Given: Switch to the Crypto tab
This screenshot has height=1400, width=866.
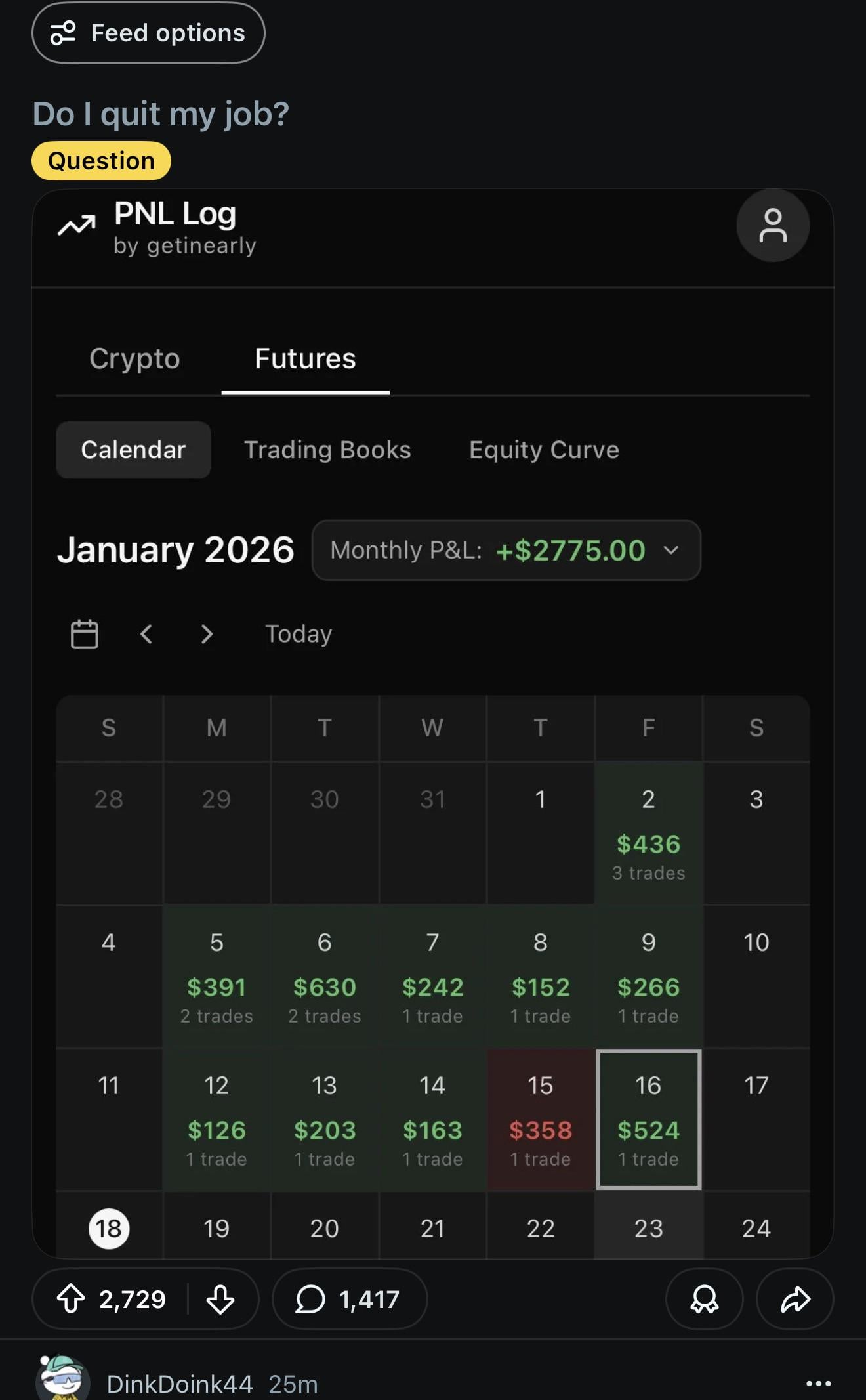Looking at the screenshot, I should (x=134, y=358).
